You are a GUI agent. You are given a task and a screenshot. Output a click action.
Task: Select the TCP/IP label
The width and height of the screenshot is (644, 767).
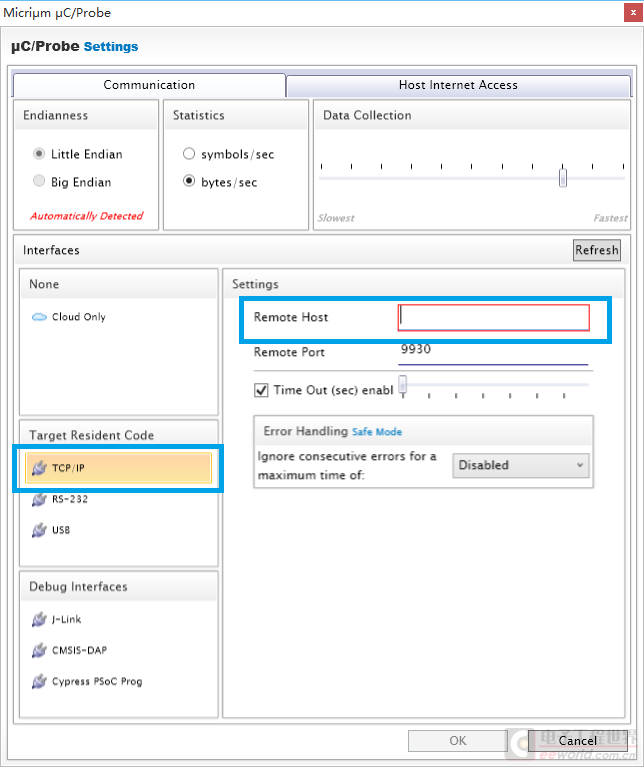click(x=68, y=468)
